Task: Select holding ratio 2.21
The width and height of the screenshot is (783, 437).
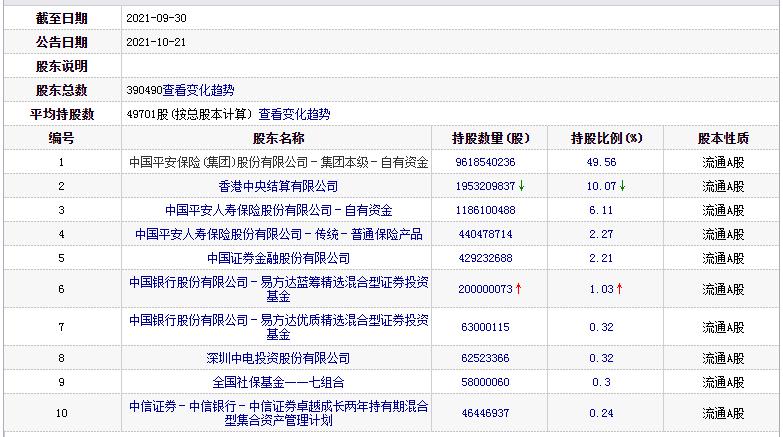Action: point(601,258)
